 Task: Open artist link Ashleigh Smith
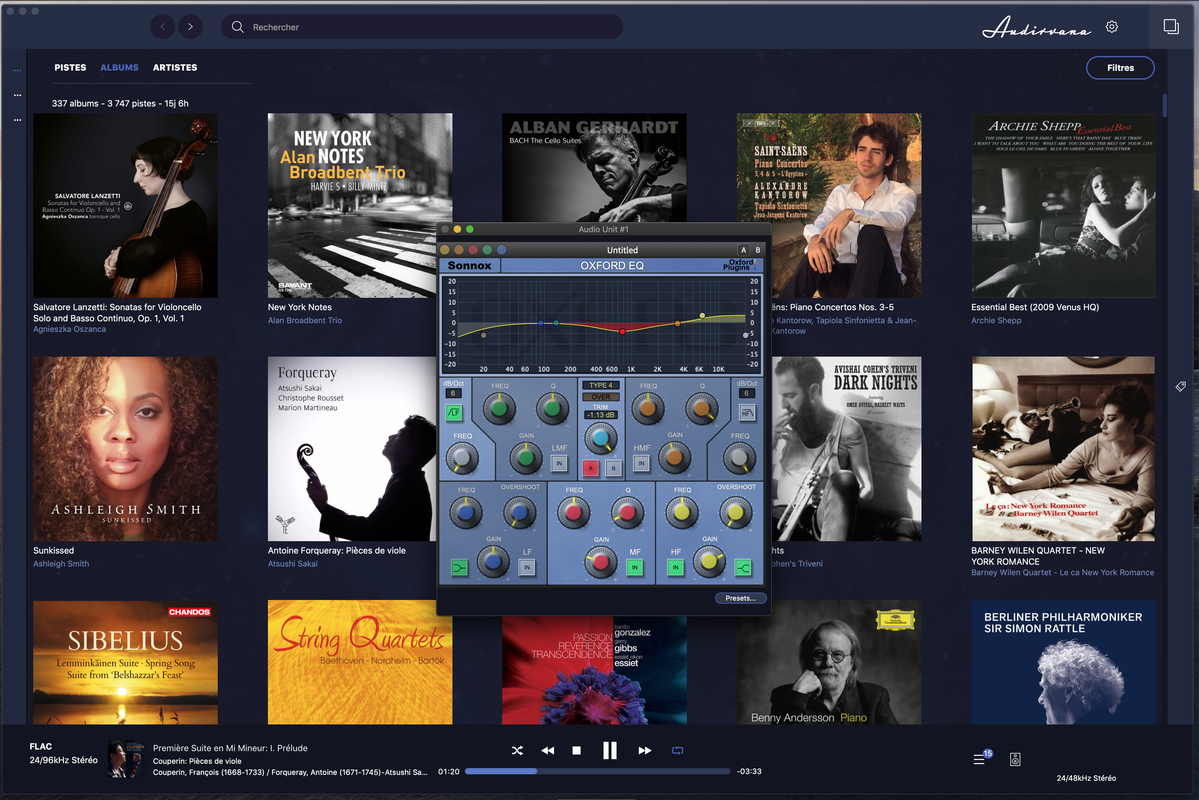click(x=61, y=564)
